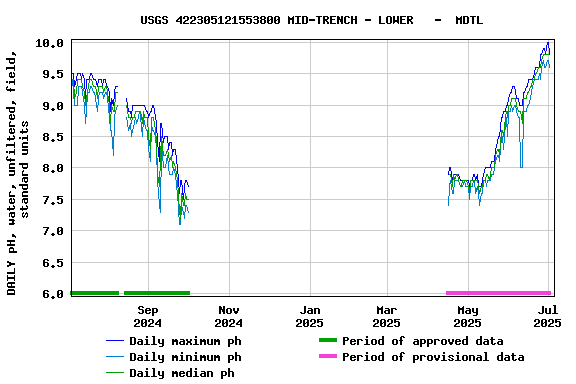Click the y-axis value 7.5

tap(53, 200)
